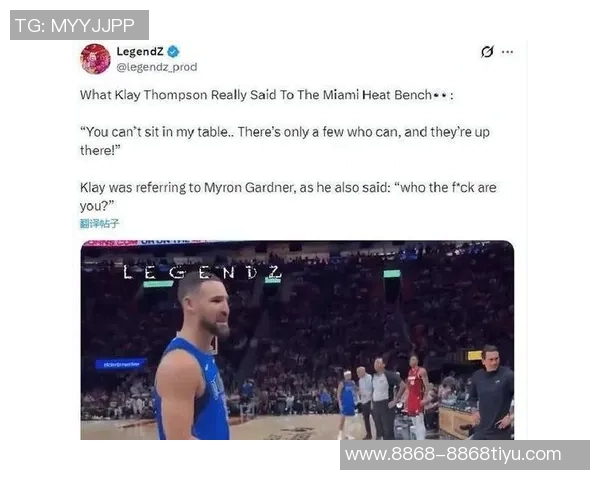Click the blue verified badge next to LegendZ

[173, 51]
